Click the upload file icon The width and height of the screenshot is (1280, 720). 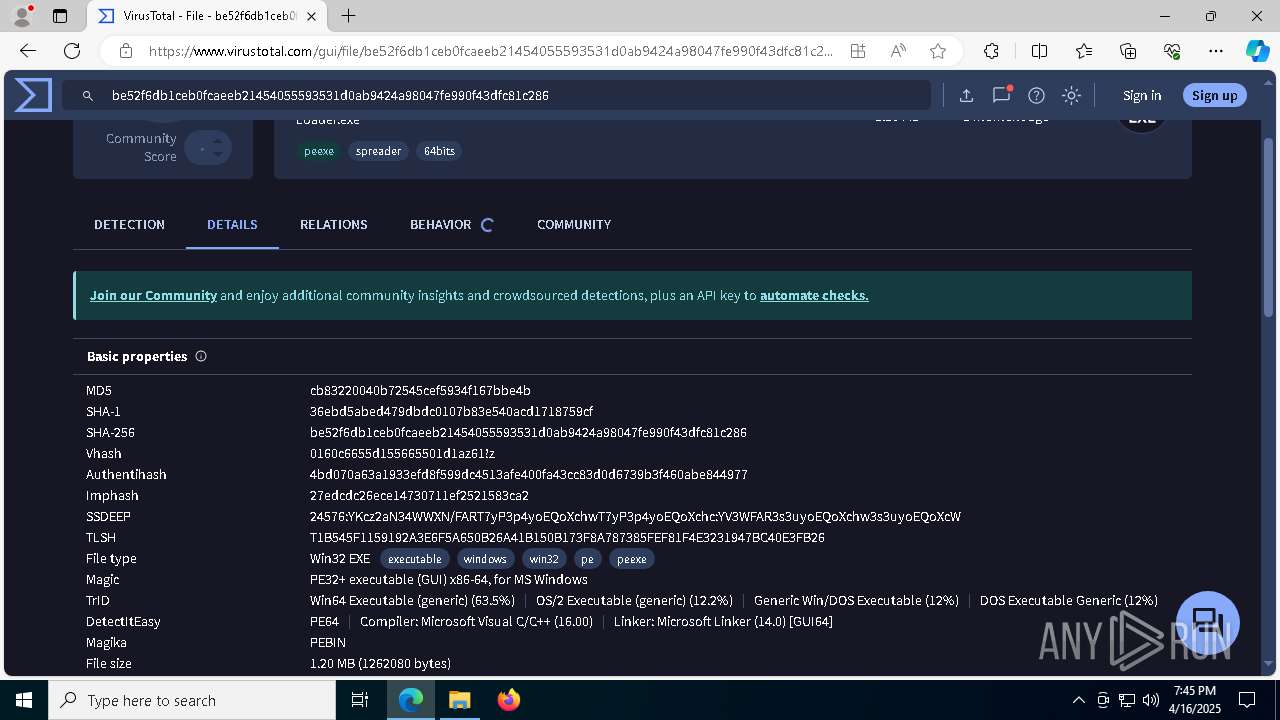click(x=966, y=95)
